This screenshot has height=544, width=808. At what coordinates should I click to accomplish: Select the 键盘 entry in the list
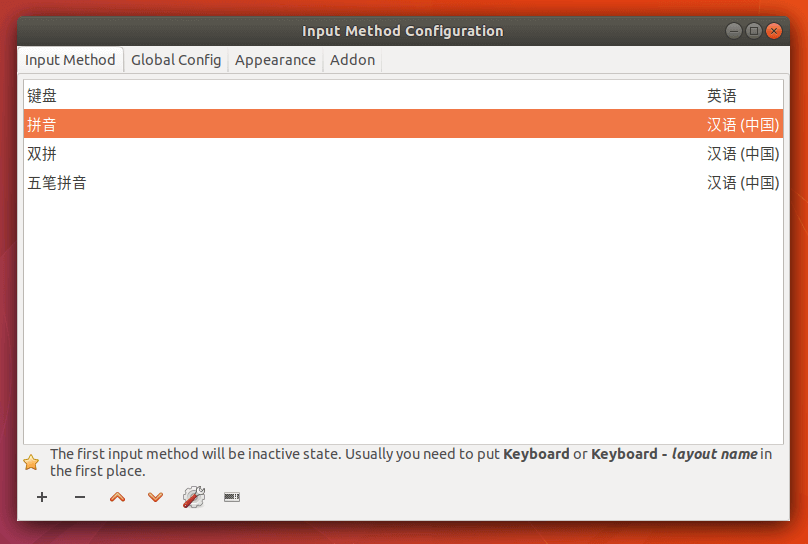click(43, 96)
